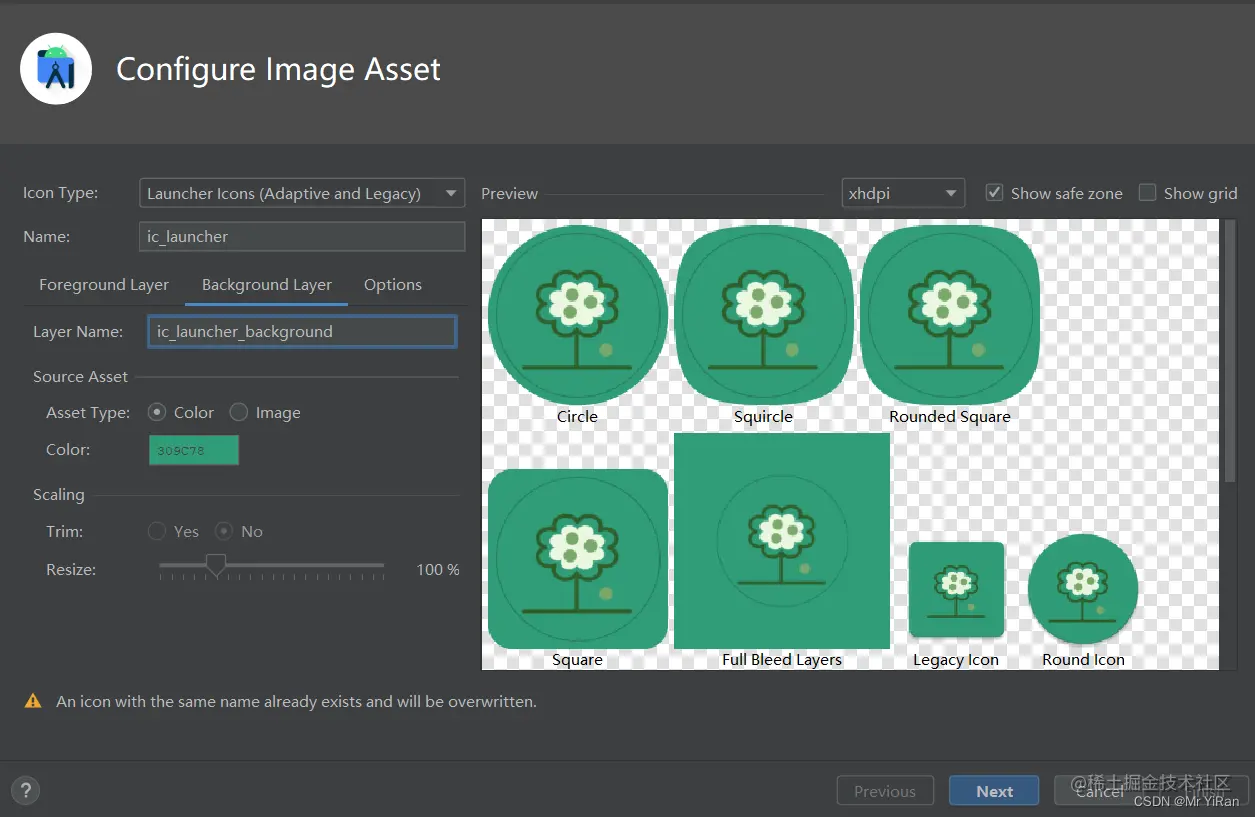The height and width of the screenshot is (817, 1255).
Task: Click the Cancel button
Action: (x=1100, y=791)
